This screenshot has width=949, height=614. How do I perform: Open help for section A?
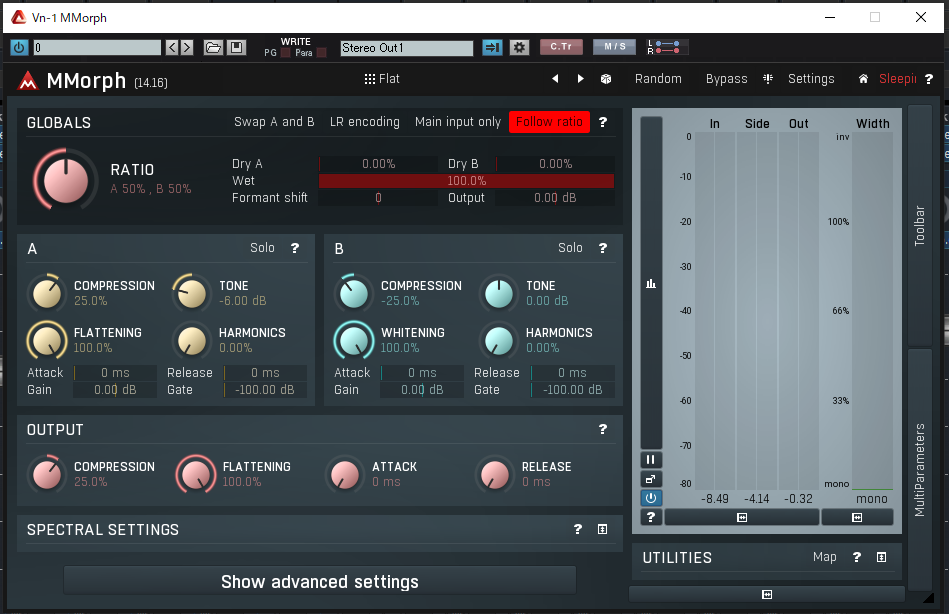[x=295, y=248]
